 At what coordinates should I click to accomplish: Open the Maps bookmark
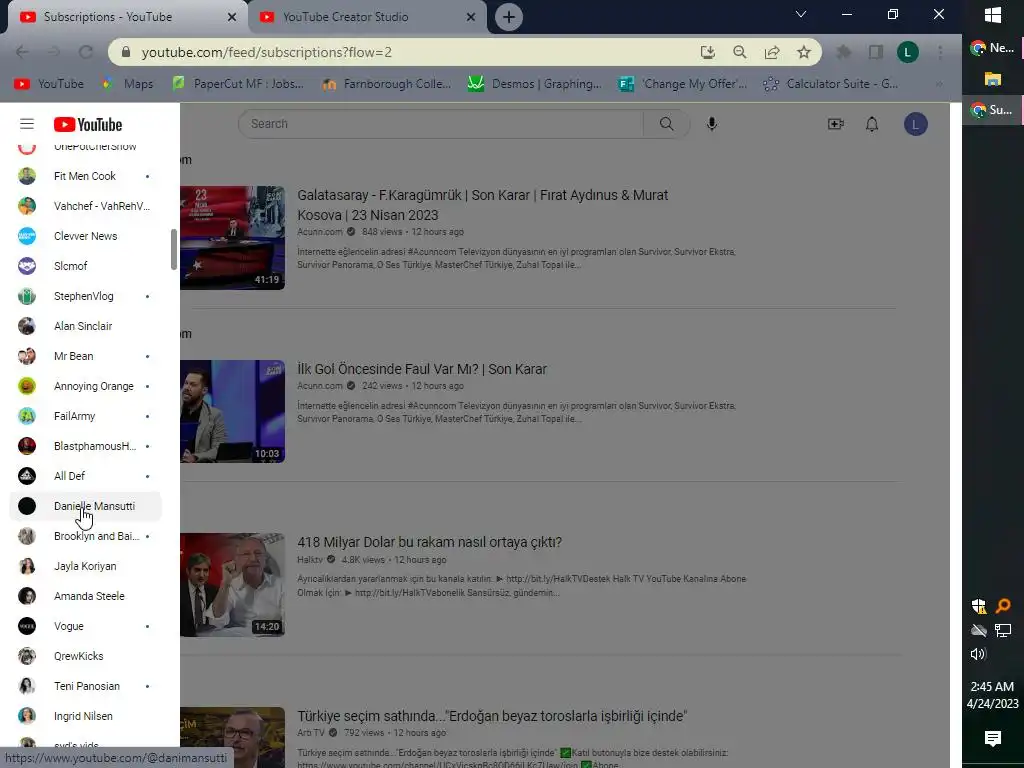128,84
